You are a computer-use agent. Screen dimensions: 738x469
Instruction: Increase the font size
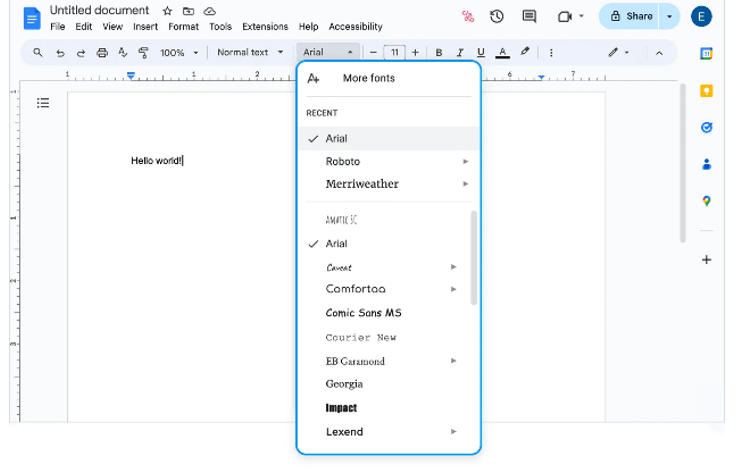(x=415, y=53)
